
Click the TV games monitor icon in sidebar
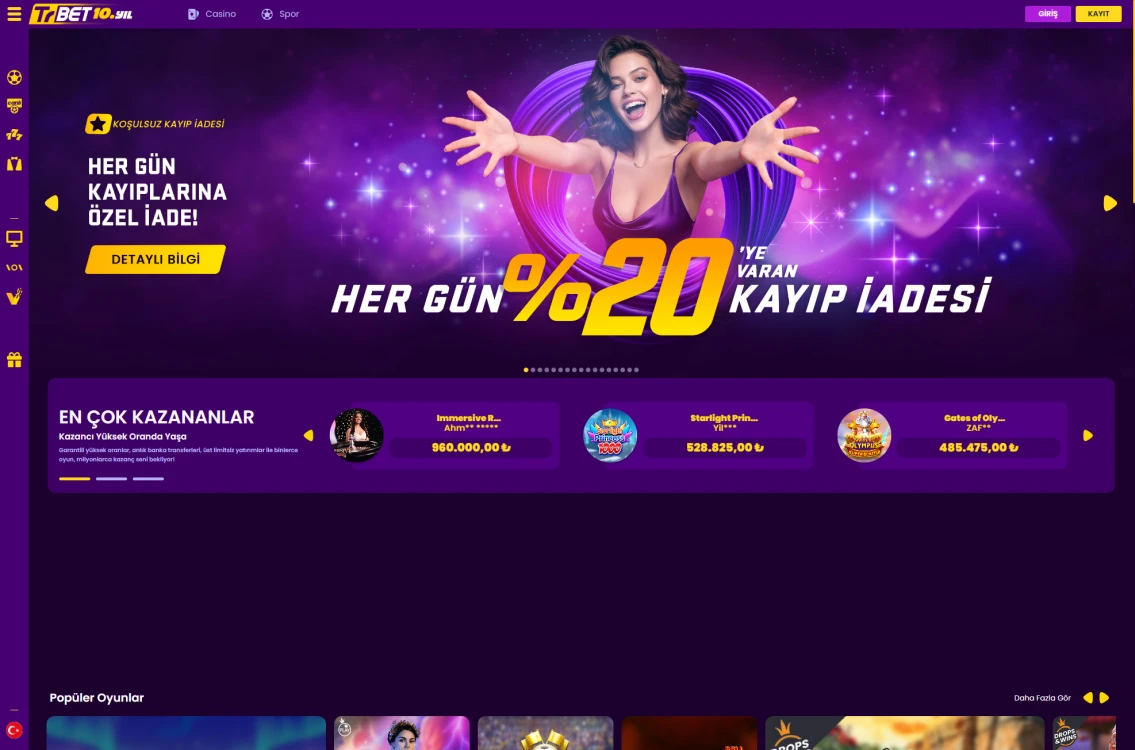[x=14, y=238]
